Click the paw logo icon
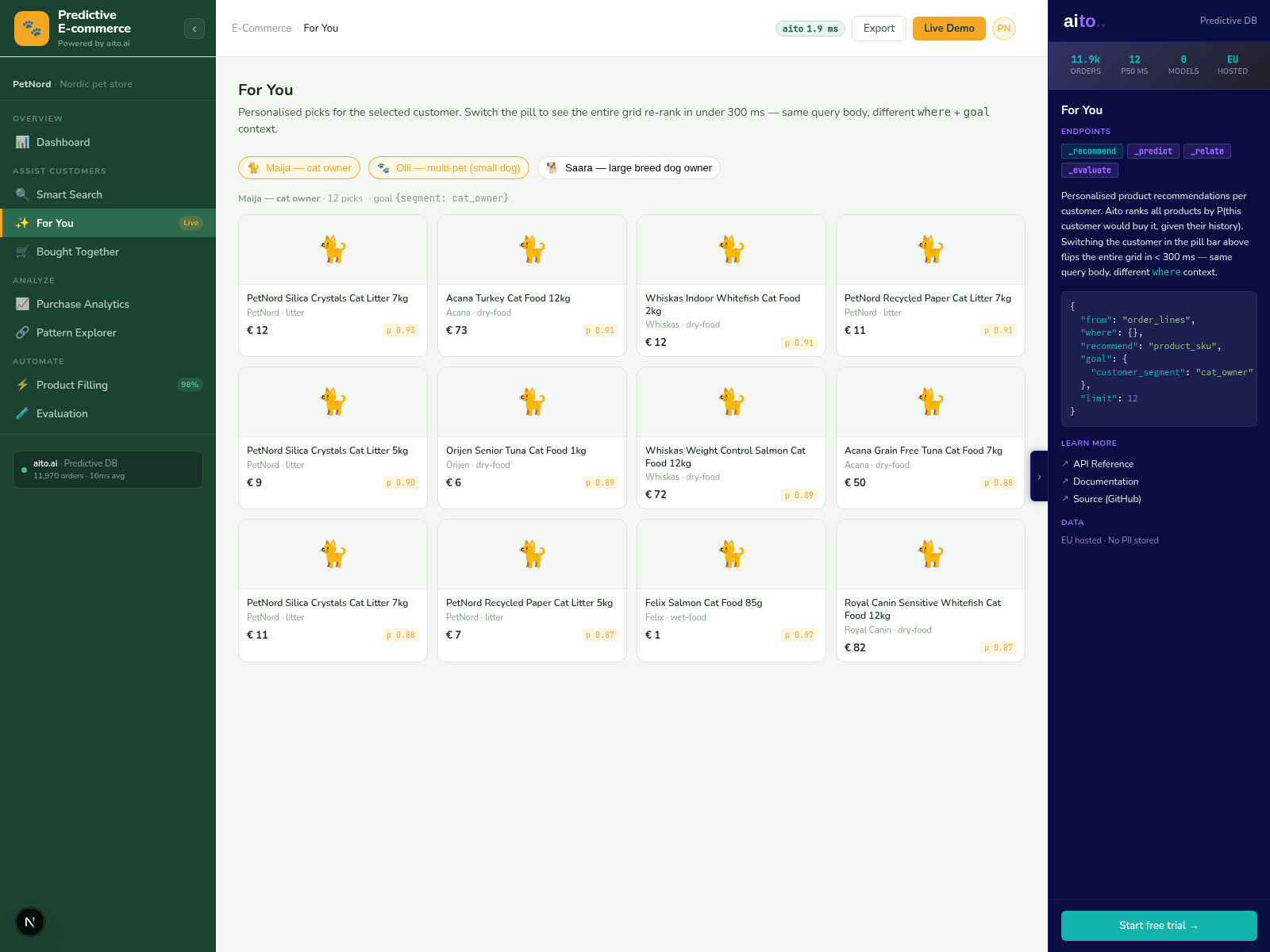The image size is (1270, 952). pyautogui.click(x=32, y=29)
